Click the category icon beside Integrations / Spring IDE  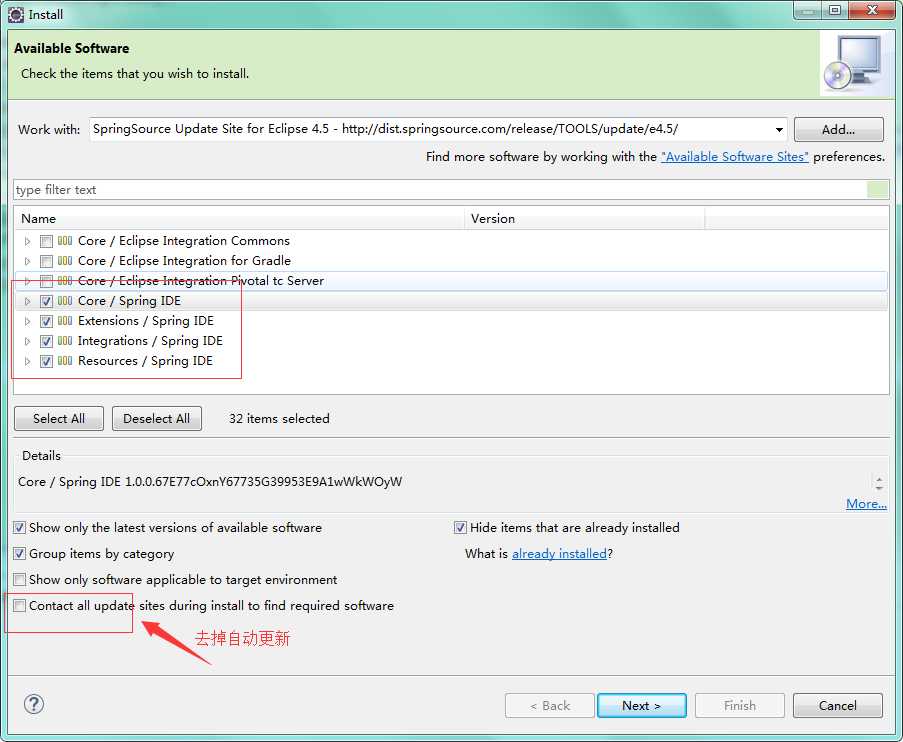click(x=65, y=341)
